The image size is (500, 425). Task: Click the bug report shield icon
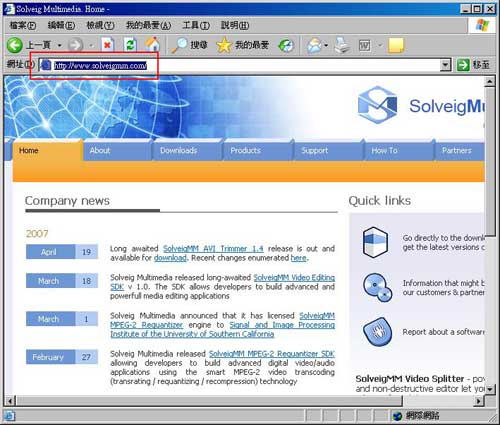tap(377, 332)
